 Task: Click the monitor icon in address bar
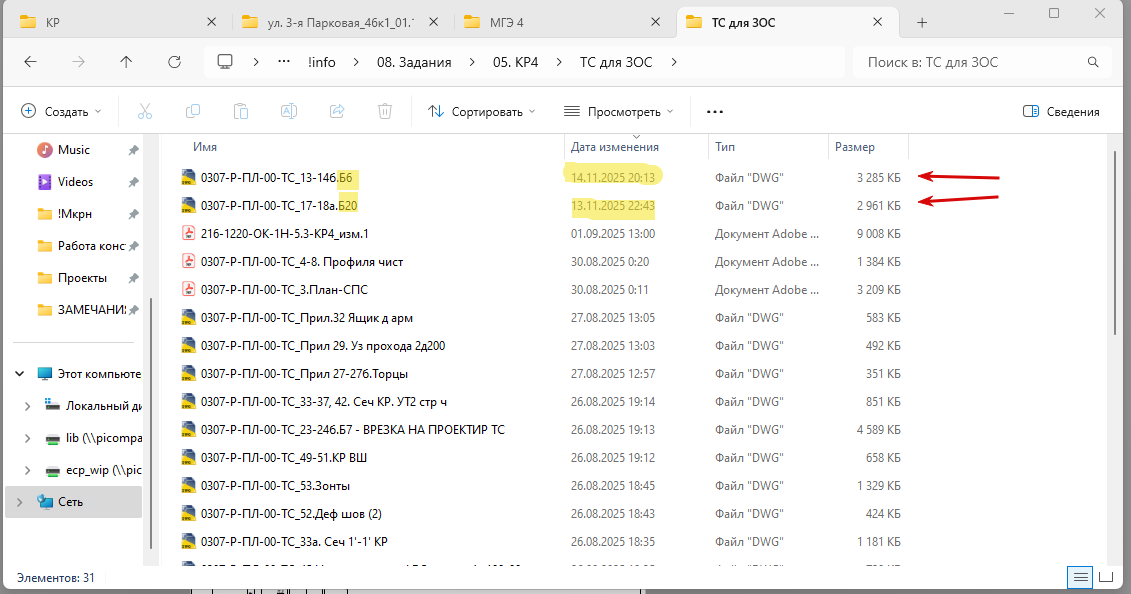(x=225, y=62)
